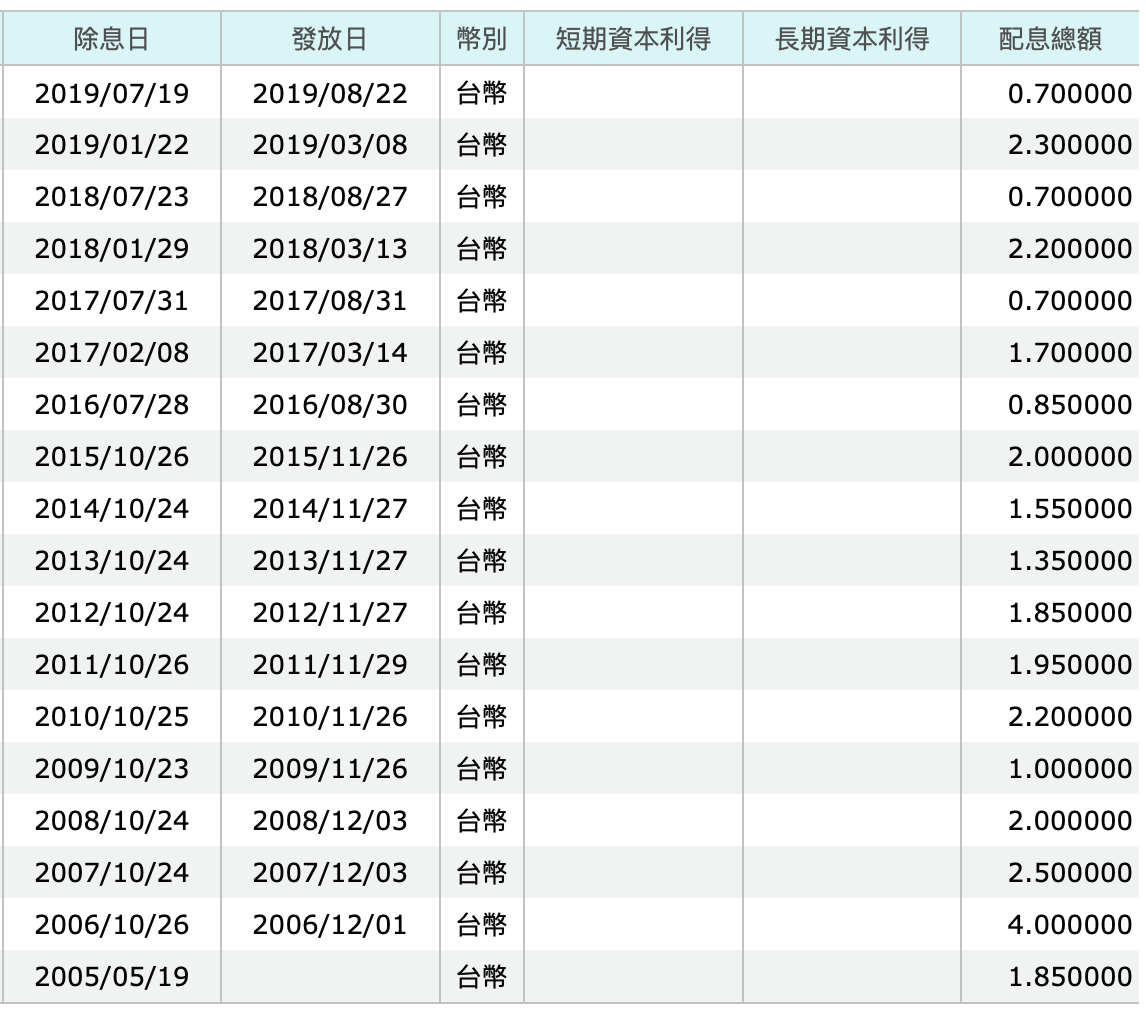This screenshot has width=1146, height=1010.
Task: Select ex-dividend date 2018/01/29
Action: (112, 248)
